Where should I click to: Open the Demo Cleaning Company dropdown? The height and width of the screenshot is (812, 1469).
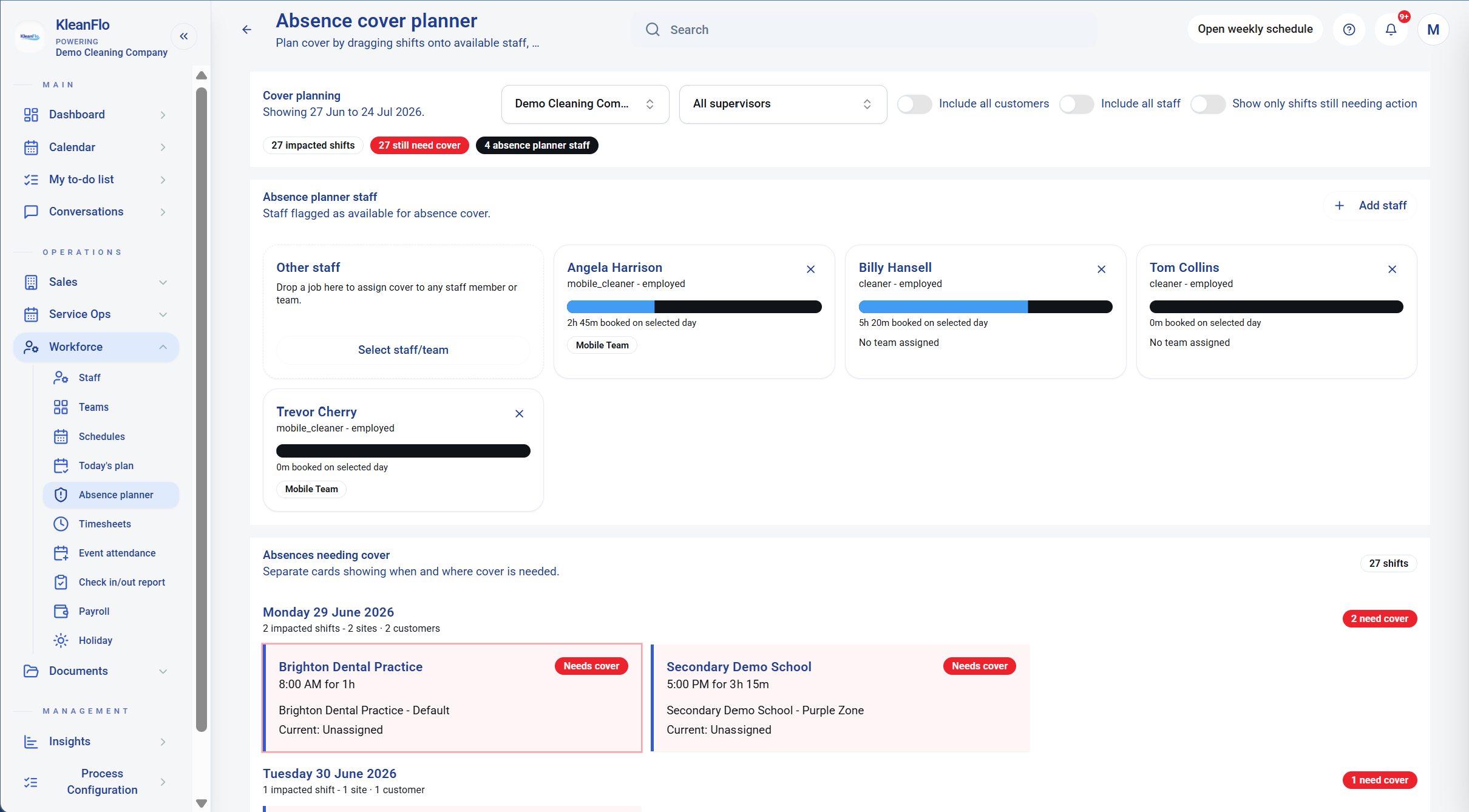point(585,104)
